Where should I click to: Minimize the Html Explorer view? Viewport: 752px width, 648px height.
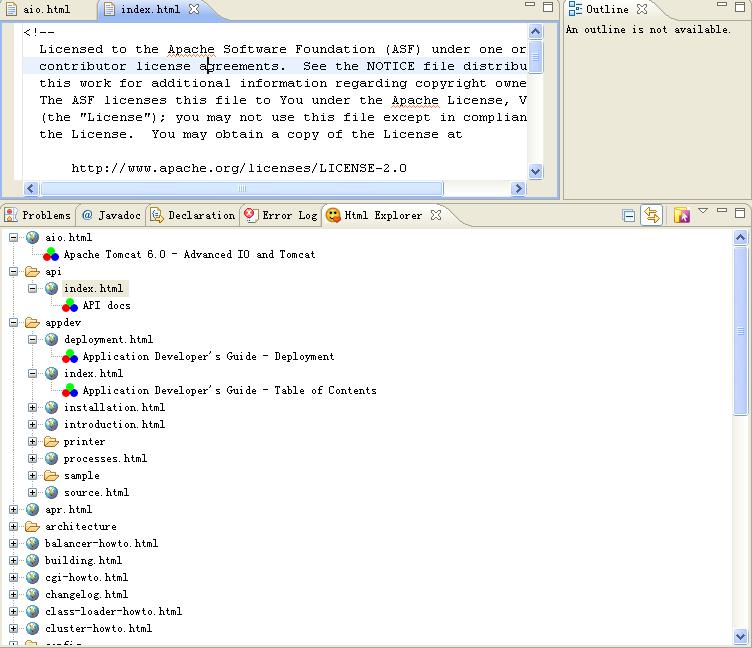pyautogui.click(x=722, y=211)
